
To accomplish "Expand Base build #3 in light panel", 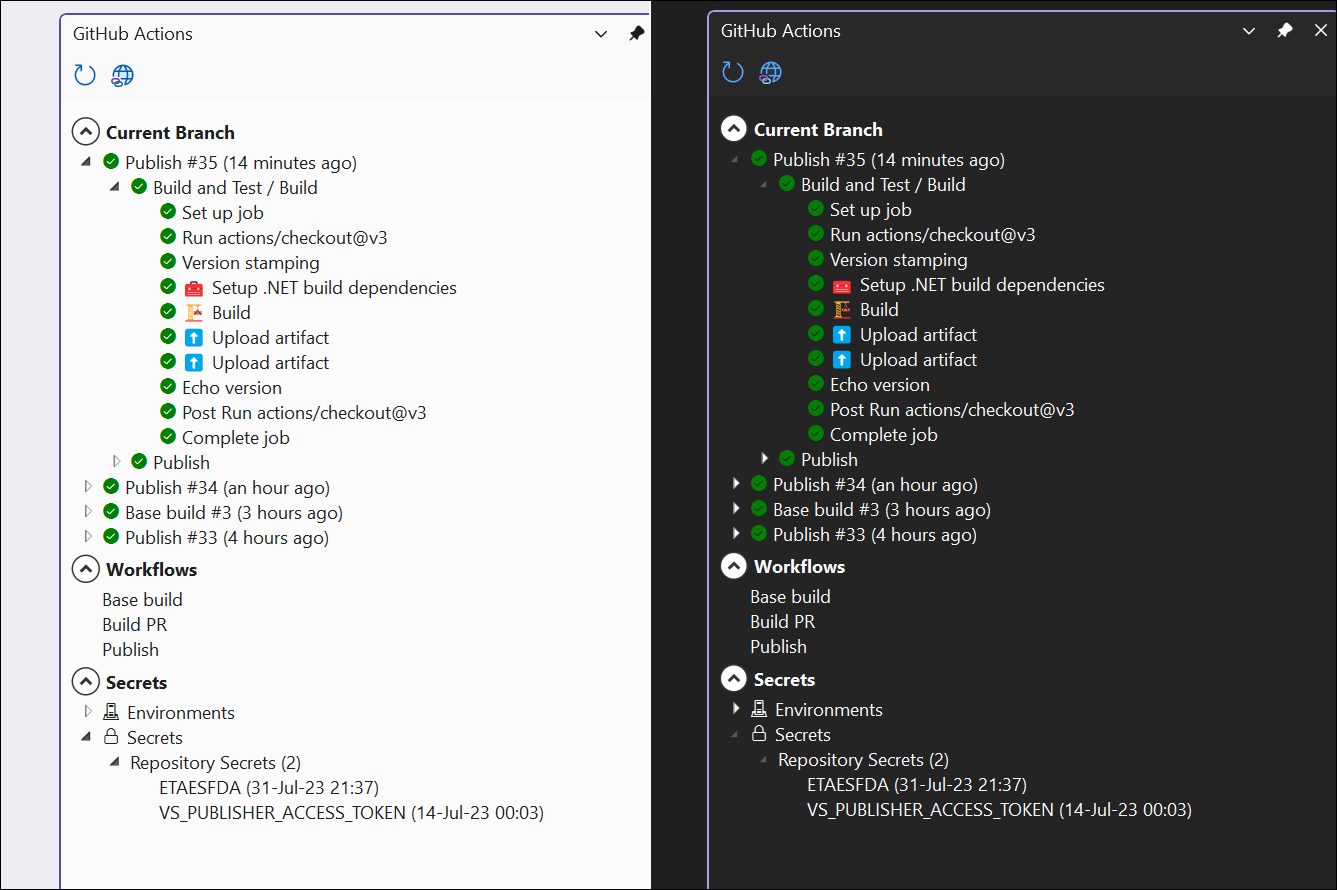I will (x=89, y=512).
